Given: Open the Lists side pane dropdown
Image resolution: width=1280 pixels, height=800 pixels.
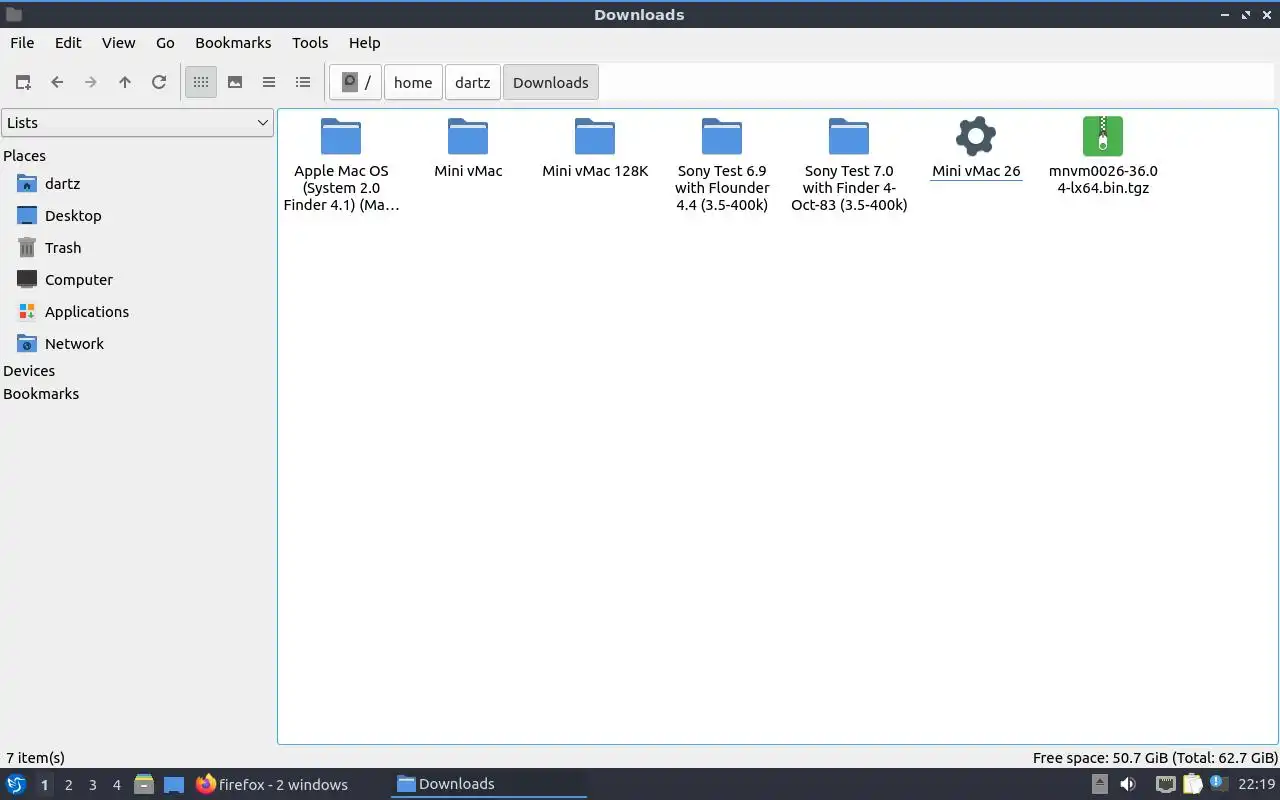Looking at the screenshot, I should (x=137, y=123).
